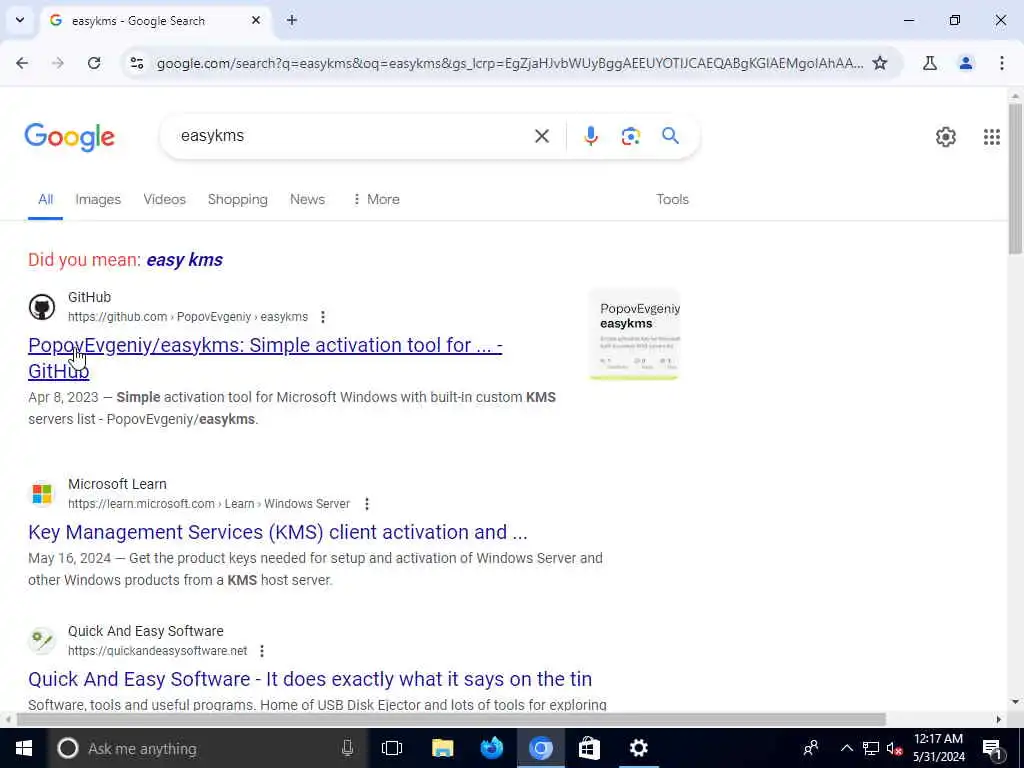Screen dimensions: 1024x768
Task: Launch Firefox from the taskbar
Action: 492,748
